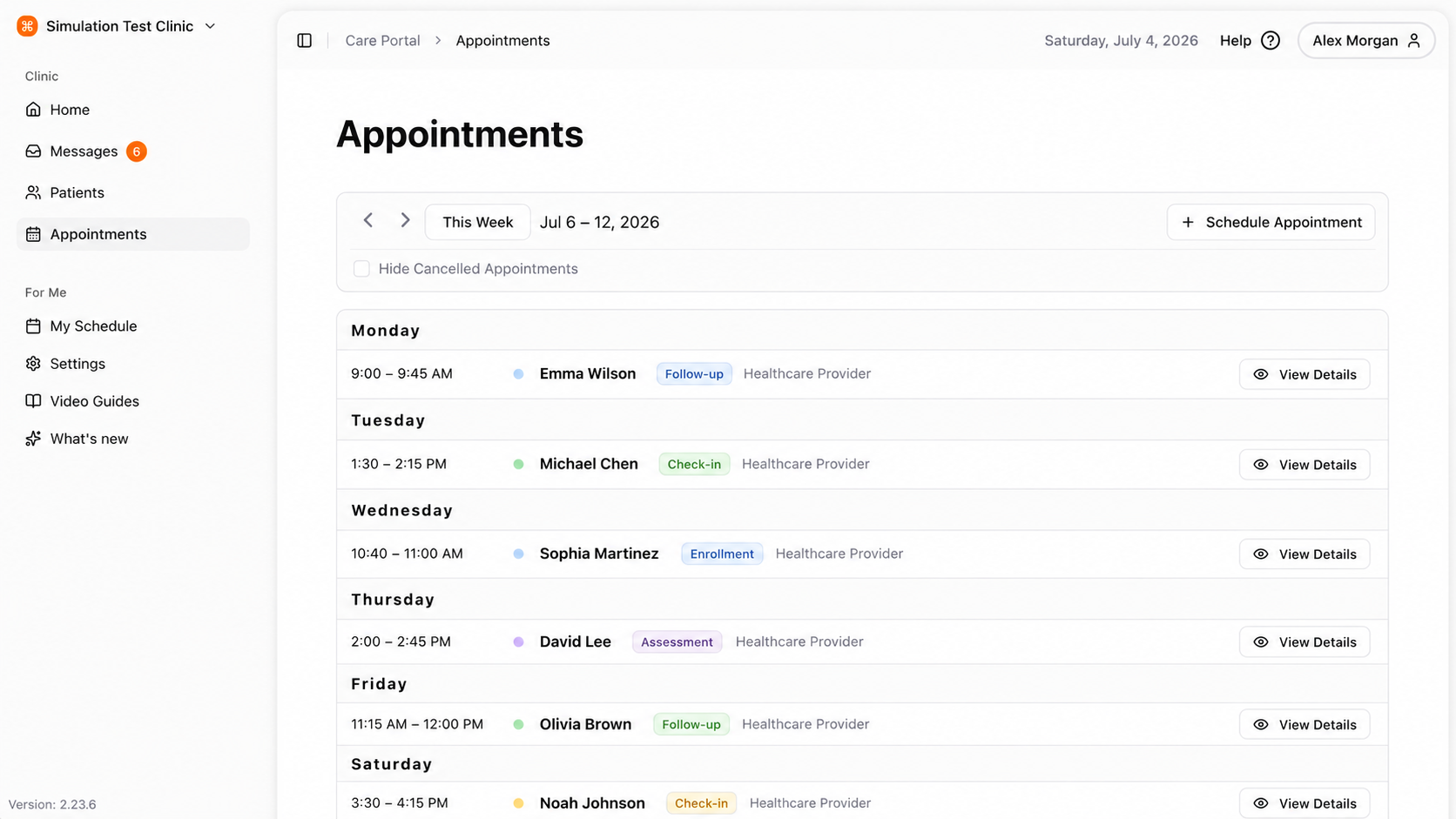The width and height of the screenshot is (1456, 819).
Task: Click the Simulation Test Clinic logo icon
Action: [x=27, y=26]
